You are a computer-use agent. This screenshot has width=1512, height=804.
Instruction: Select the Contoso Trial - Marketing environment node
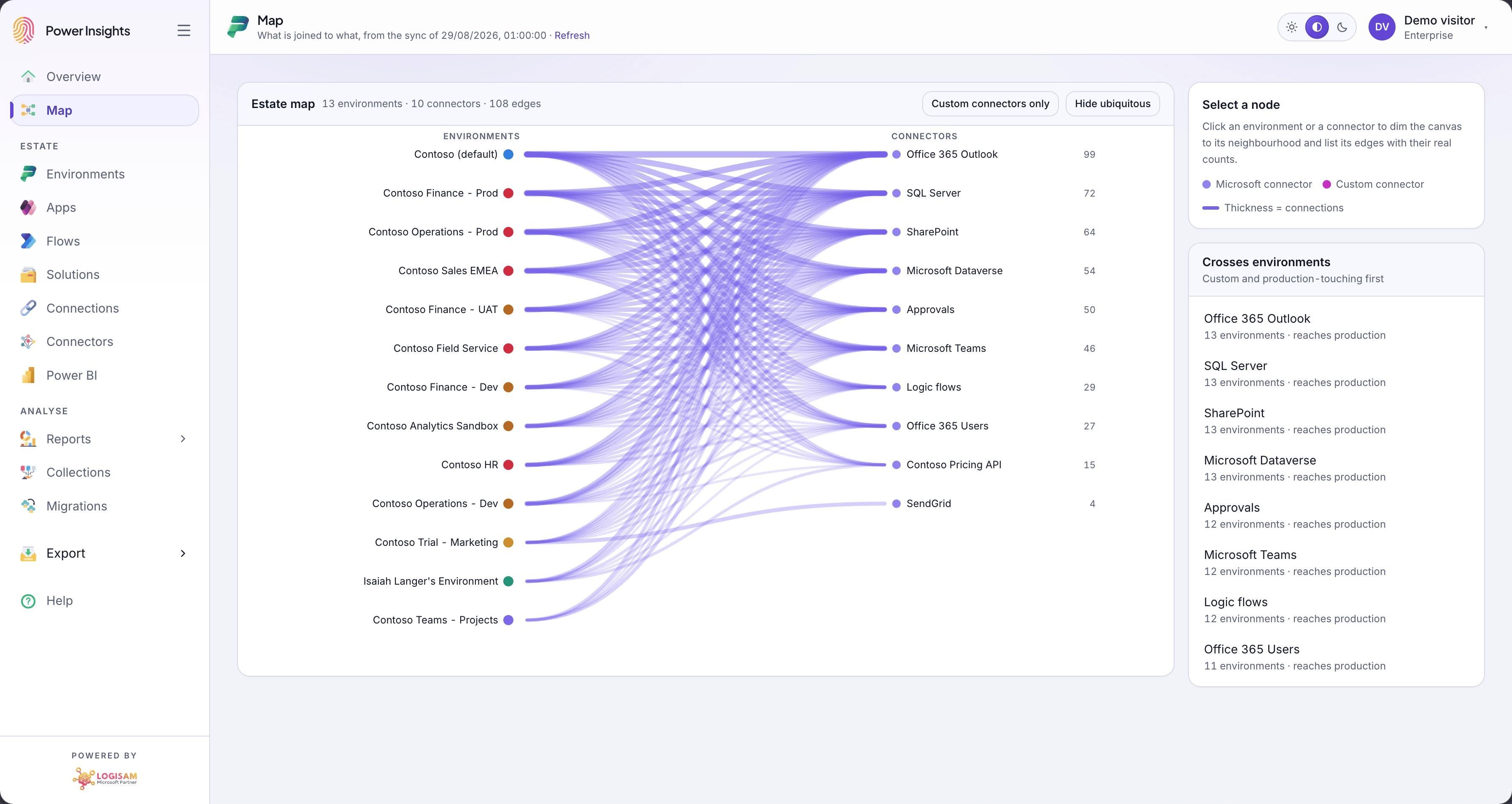[508, 542]
